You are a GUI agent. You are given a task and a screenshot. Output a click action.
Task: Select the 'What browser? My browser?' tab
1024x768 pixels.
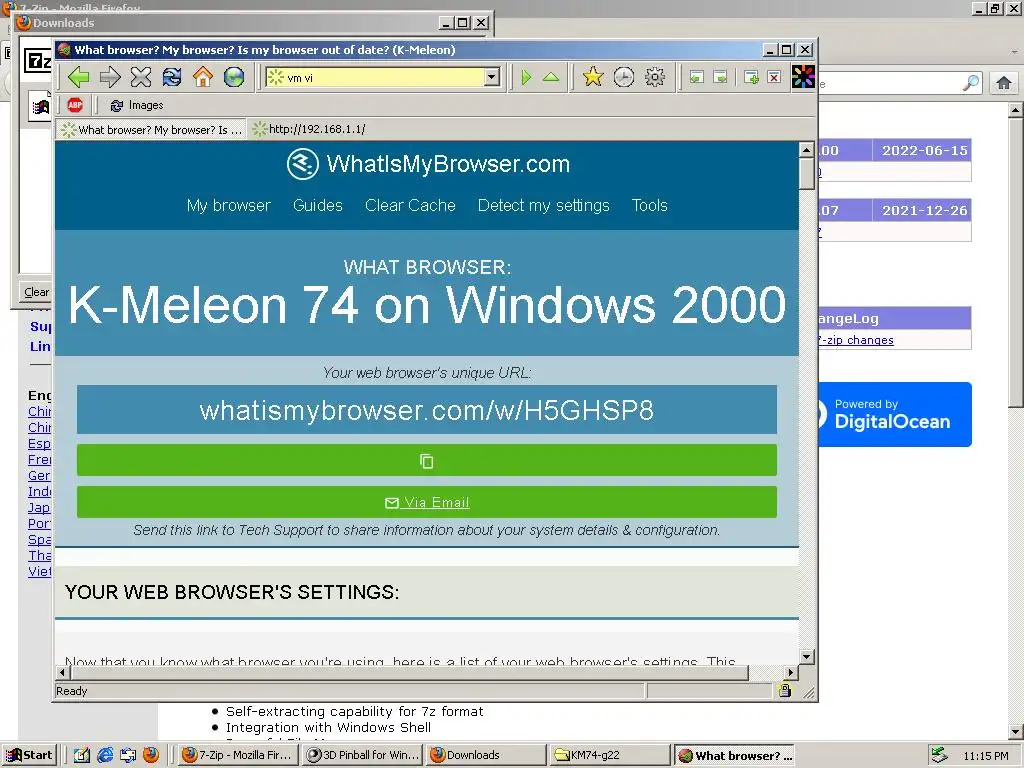point(152,129)
